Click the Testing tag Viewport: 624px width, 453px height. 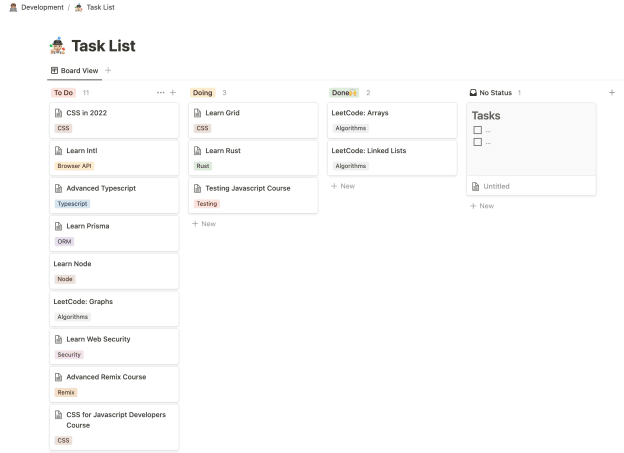207,204
